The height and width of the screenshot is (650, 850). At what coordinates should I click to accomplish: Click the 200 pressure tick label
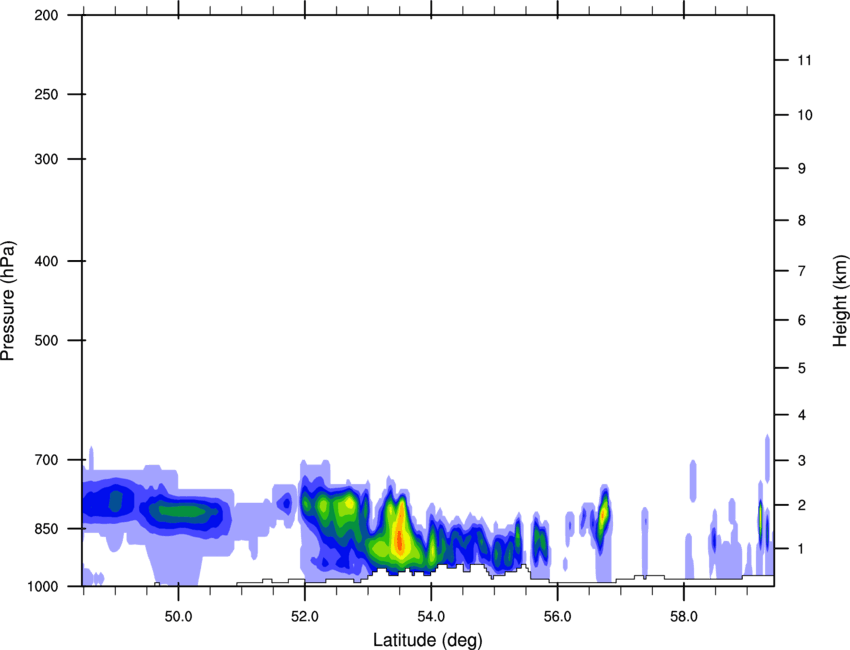pos(46,15)
